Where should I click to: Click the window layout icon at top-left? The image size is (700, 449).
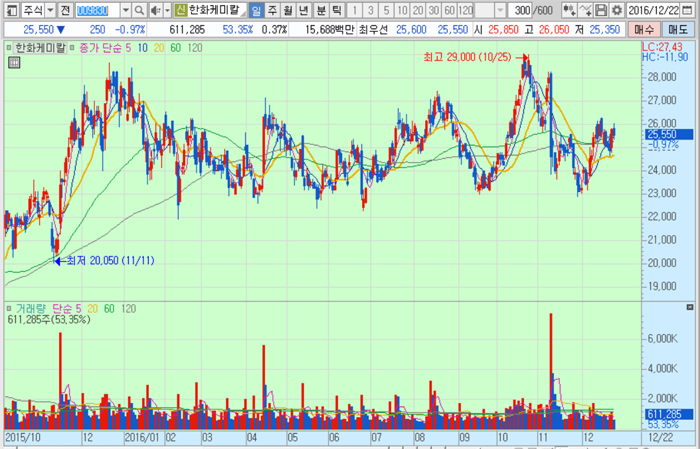[x=10, y=10]
